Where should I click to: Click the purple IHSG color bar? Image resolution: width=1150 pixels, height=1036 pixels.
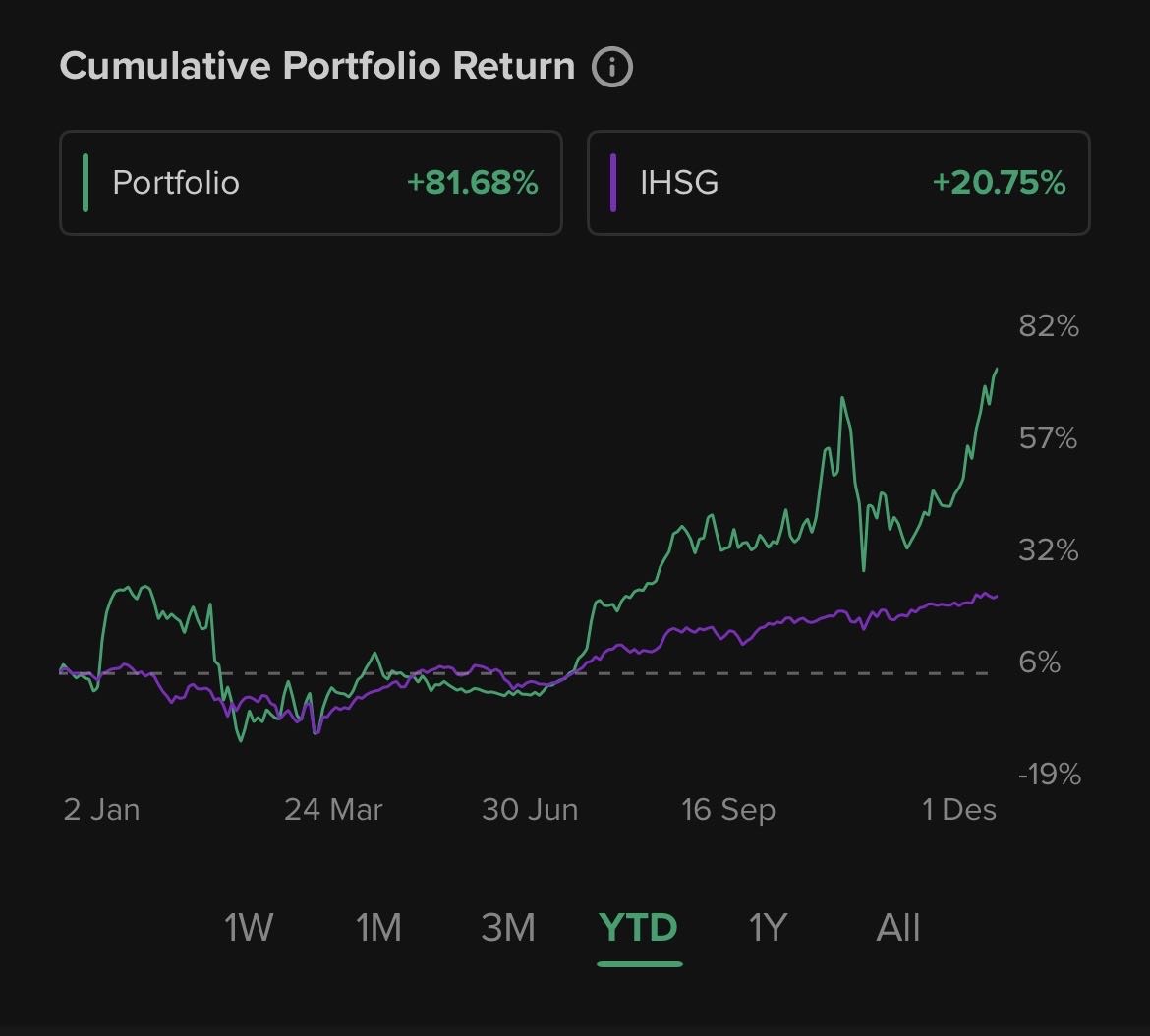coord(612,183)
